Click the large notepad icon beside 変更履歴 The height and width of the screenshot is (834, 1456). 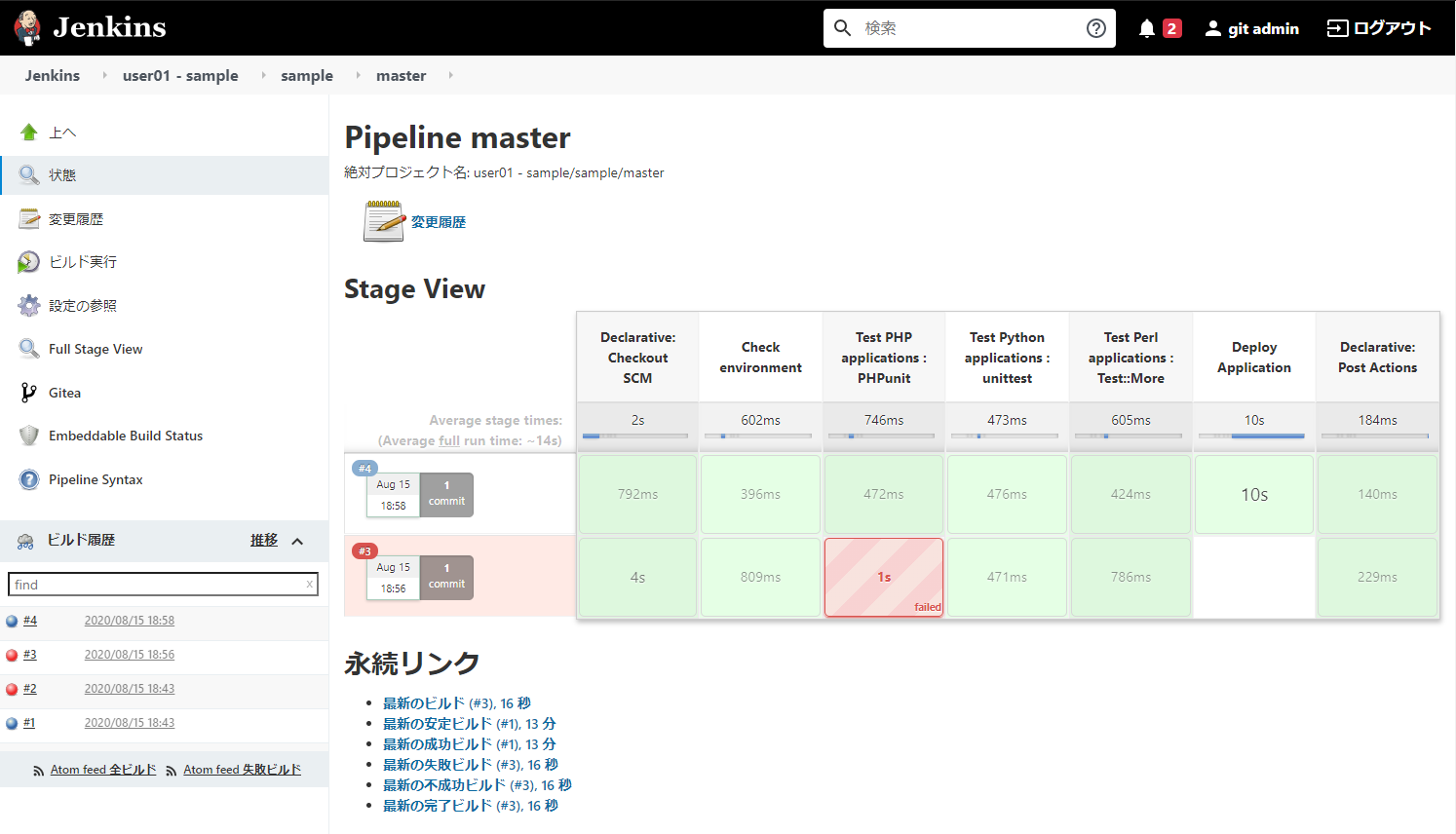tap(384, 221)
